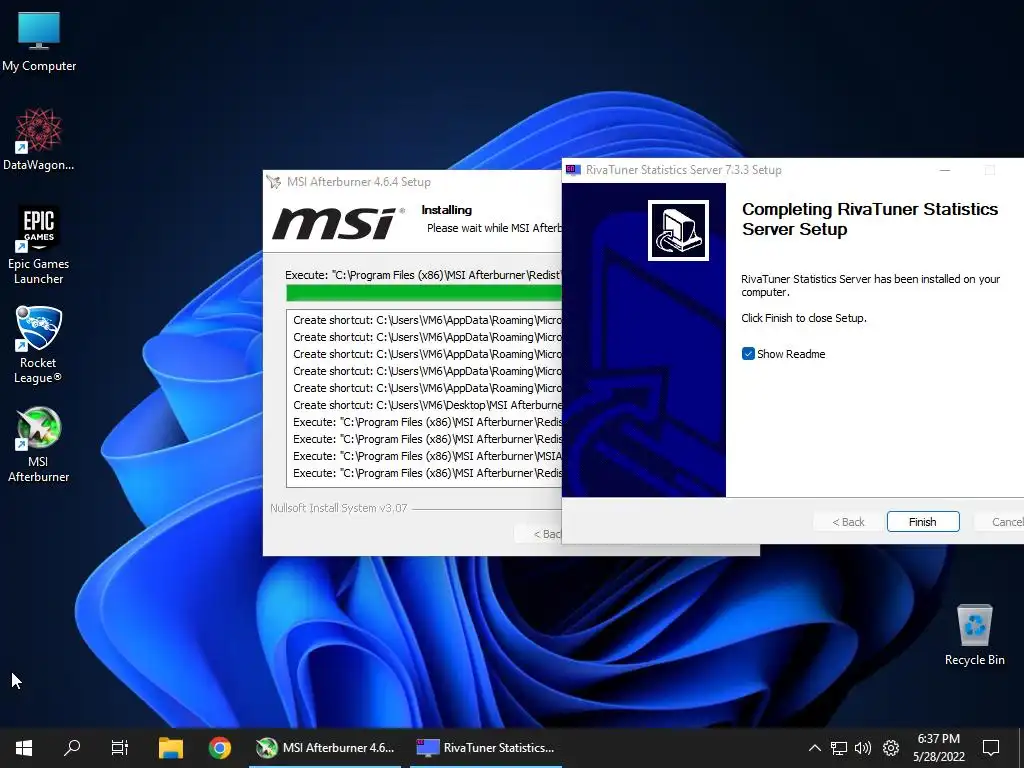Open Task View in the taskbar
Image resolution: width=1024 pixels, height=768 pixels.
point(120,748)
